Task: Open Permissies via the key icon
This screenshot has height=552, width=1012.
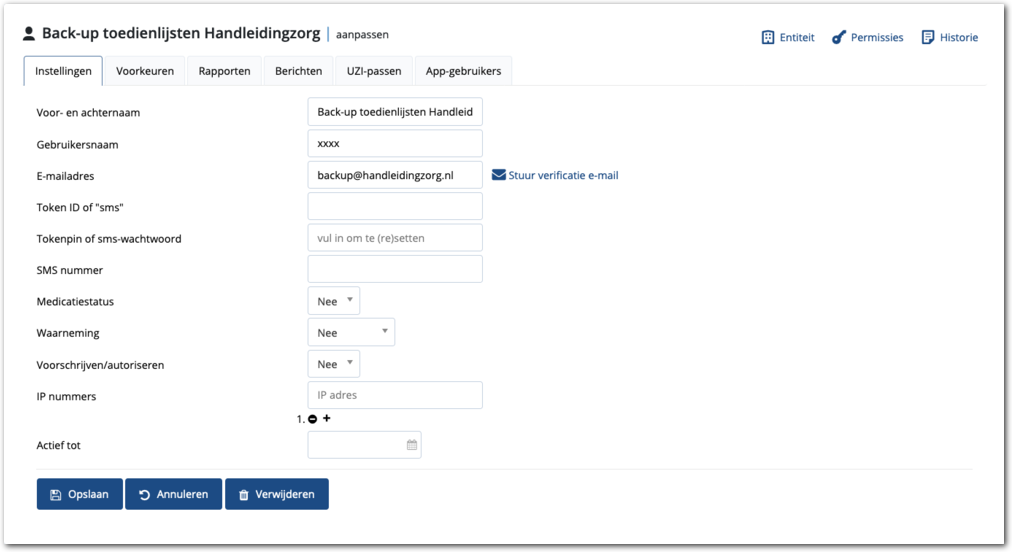Action: [839, 37]
